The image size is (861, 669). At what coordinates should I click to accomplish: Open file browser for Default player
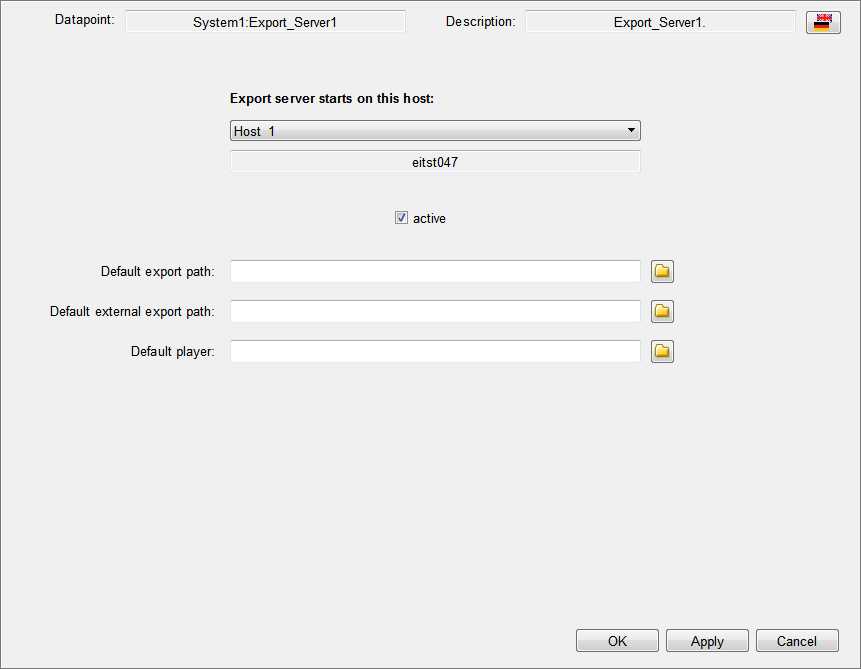click(x=662, y=351)
